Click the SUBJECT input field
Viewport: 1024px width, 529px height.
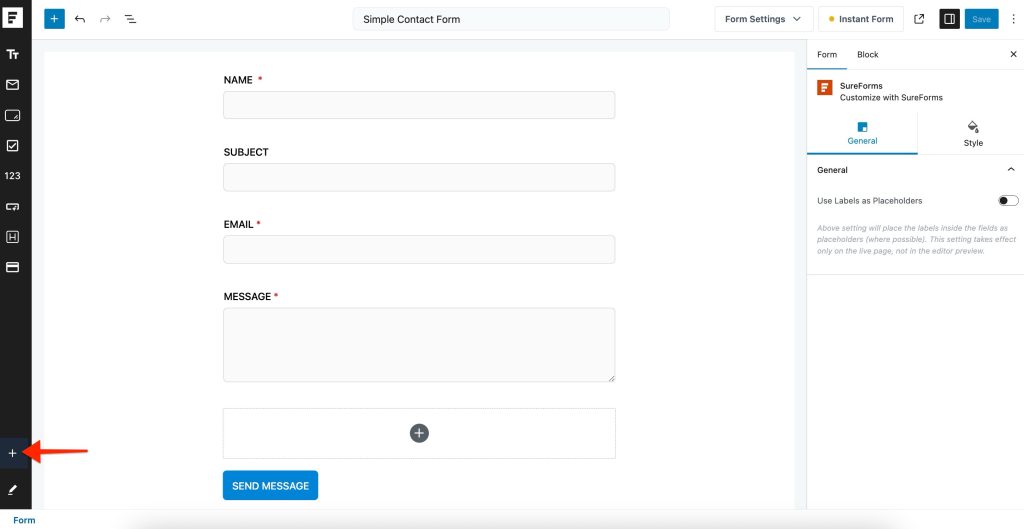[419, 177]
